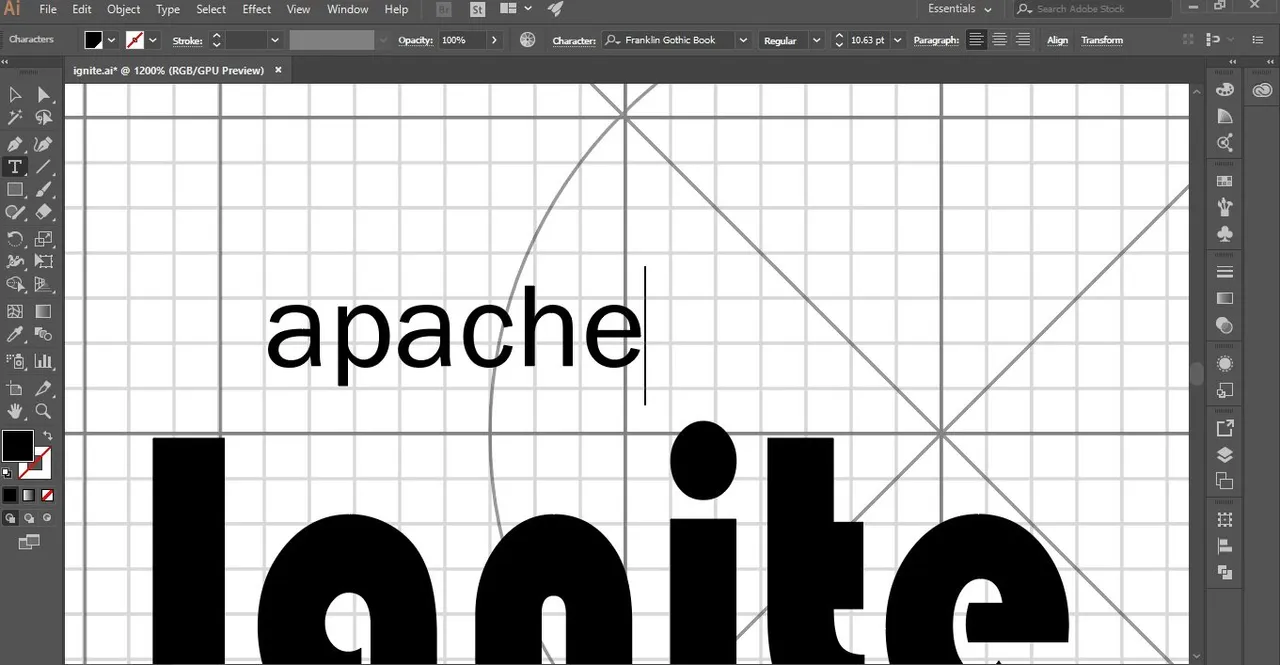Select the Pen tool

15,144
